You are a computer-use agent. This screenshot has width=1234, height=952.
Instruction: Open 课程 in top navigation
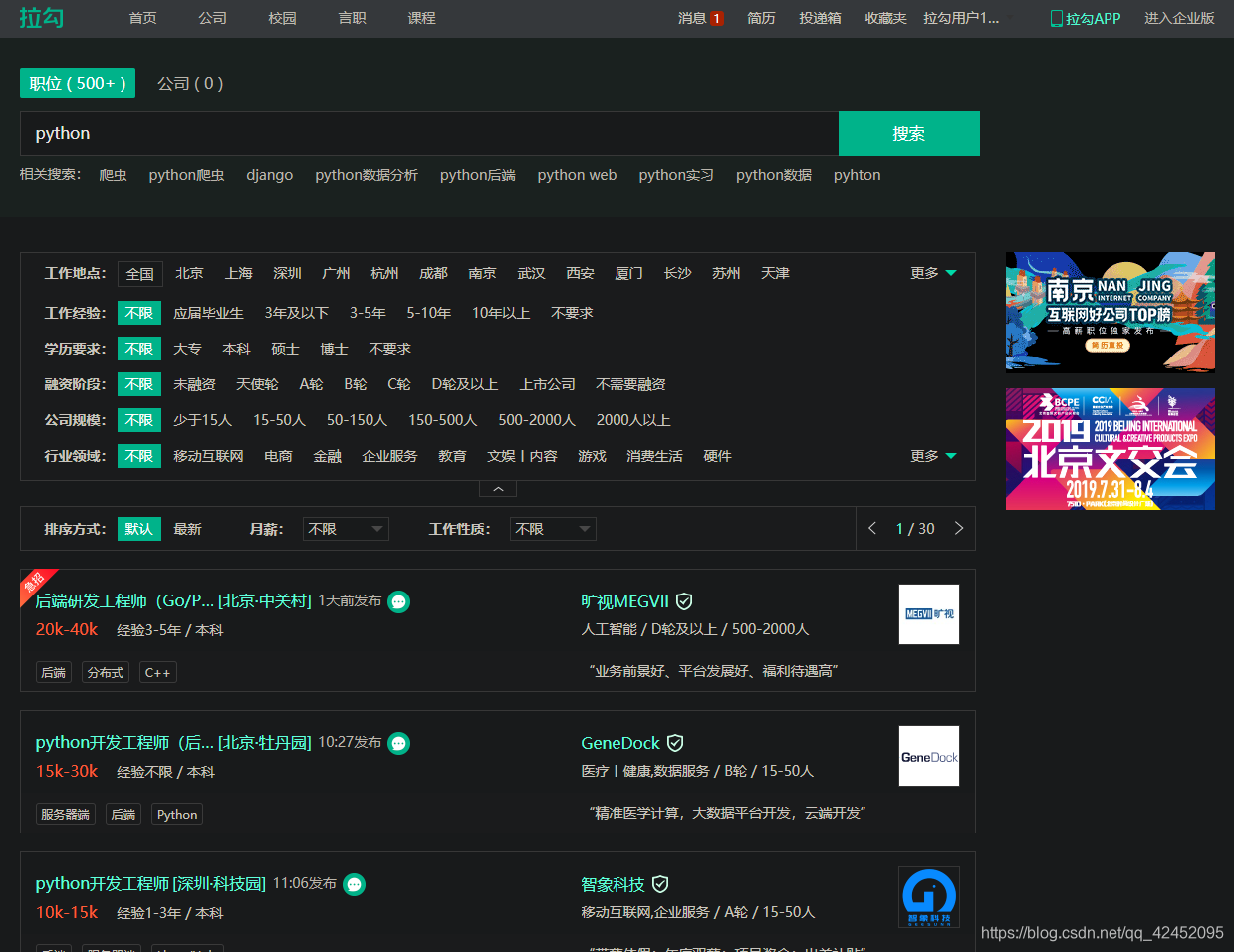point(422,18)
